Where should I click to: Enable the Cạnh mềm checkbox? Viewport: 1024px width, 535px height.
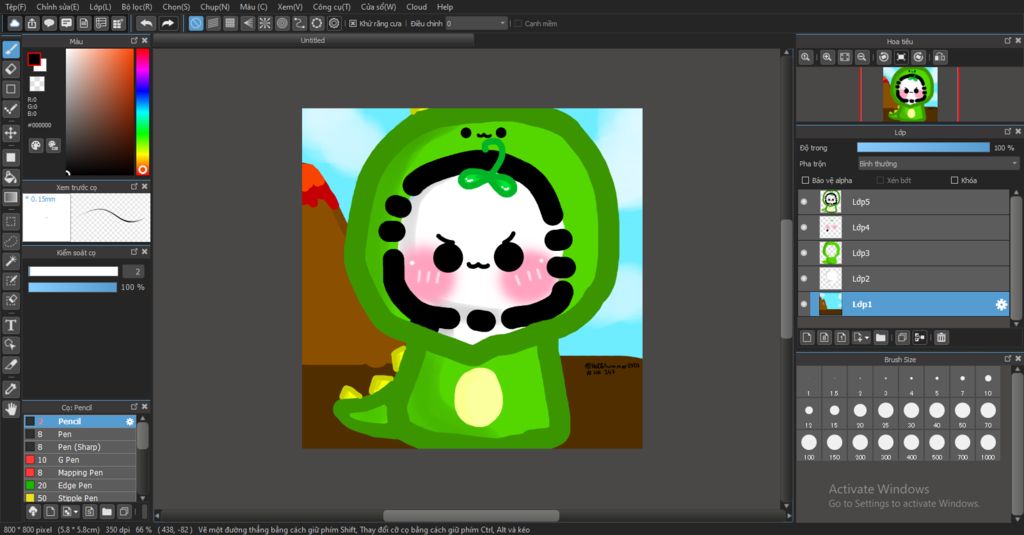[519, 24]
